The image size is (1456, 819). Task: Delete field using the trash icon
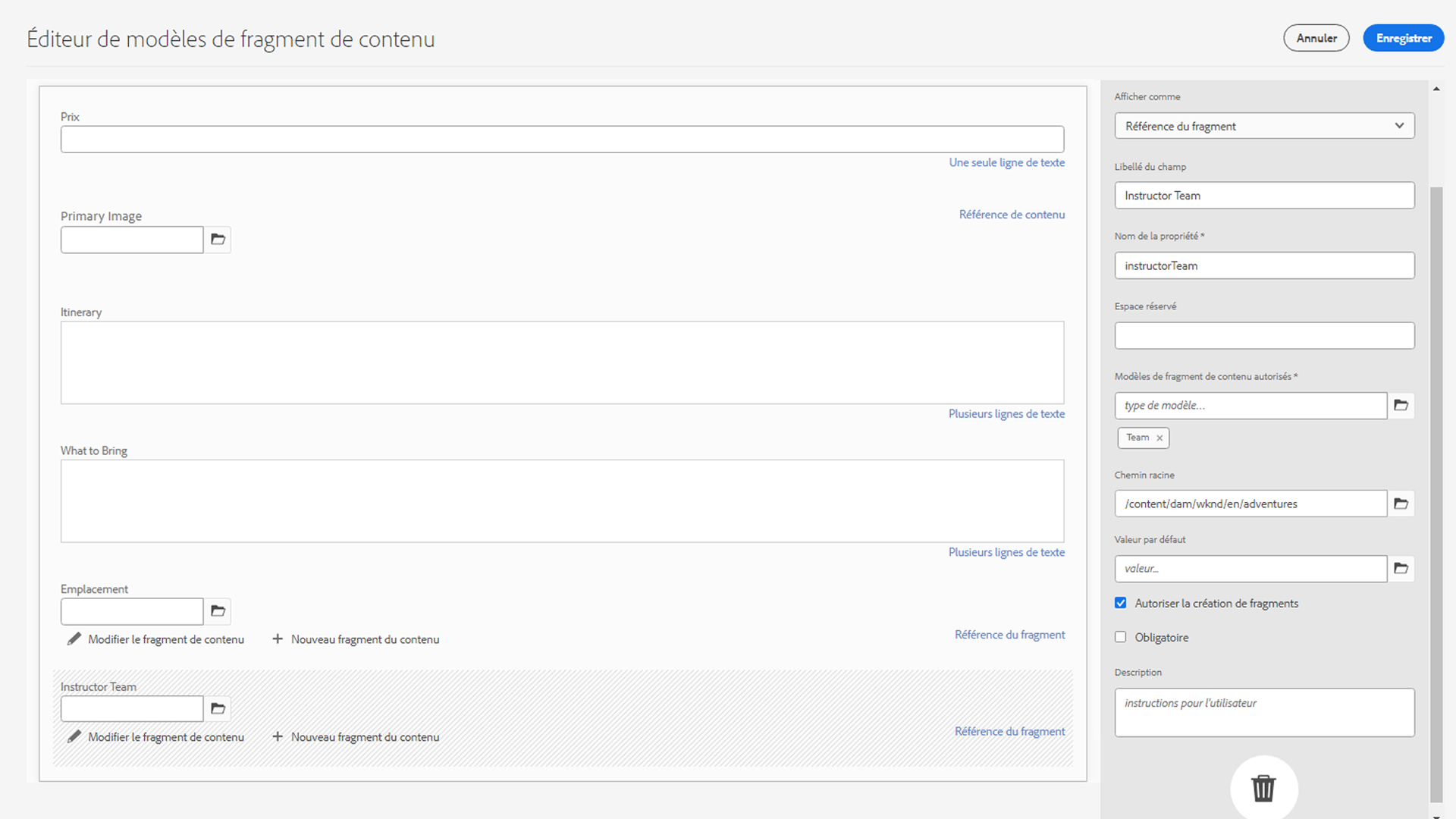(x=1263, y=789)
